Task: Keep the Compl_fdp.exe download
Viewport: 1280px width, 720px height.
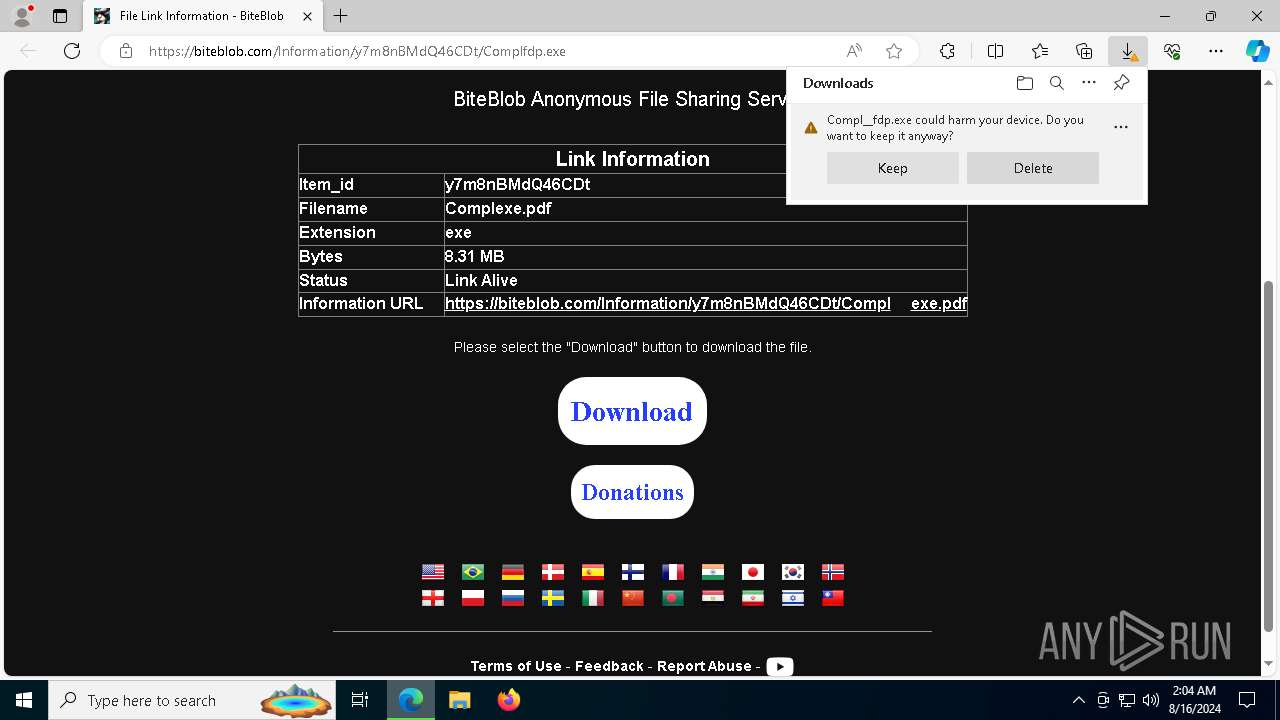Action: pos(893,168)
